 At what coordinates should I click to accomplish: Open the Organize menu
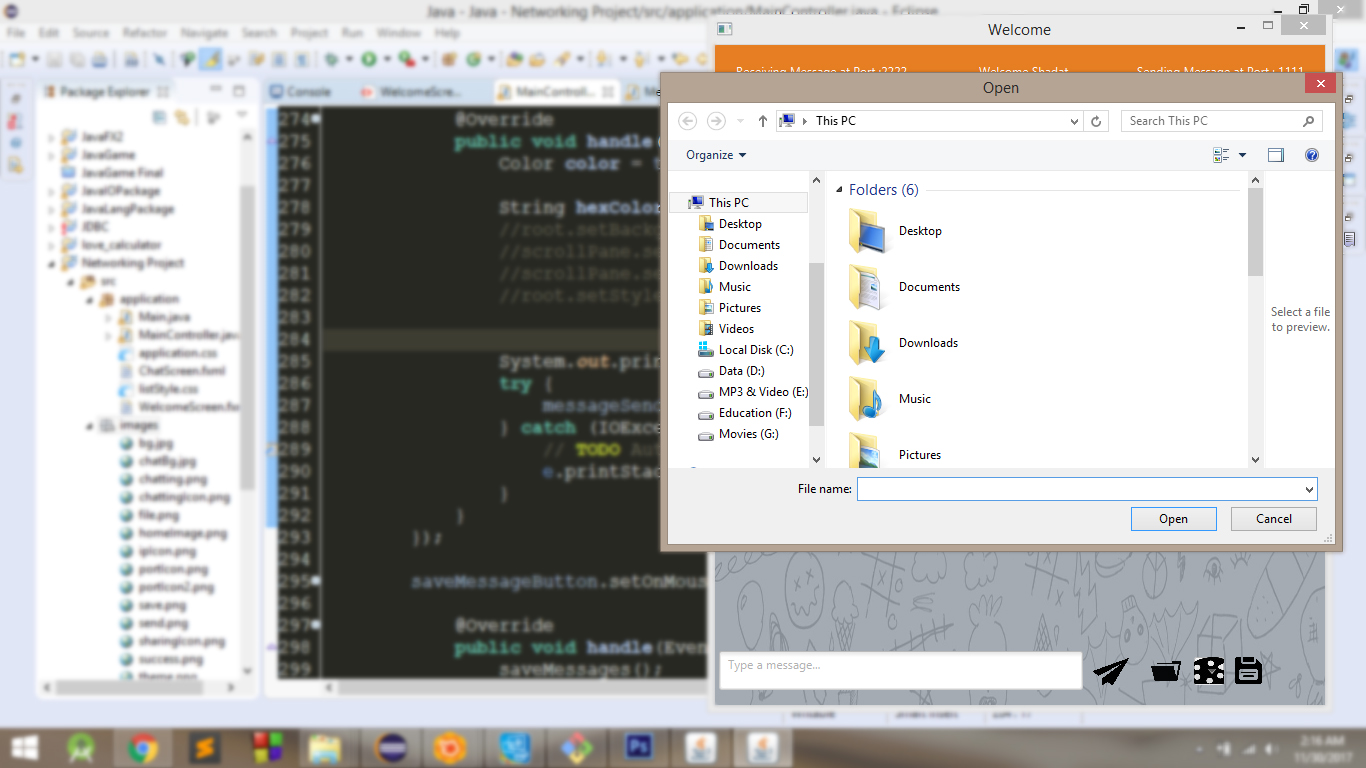716,155
